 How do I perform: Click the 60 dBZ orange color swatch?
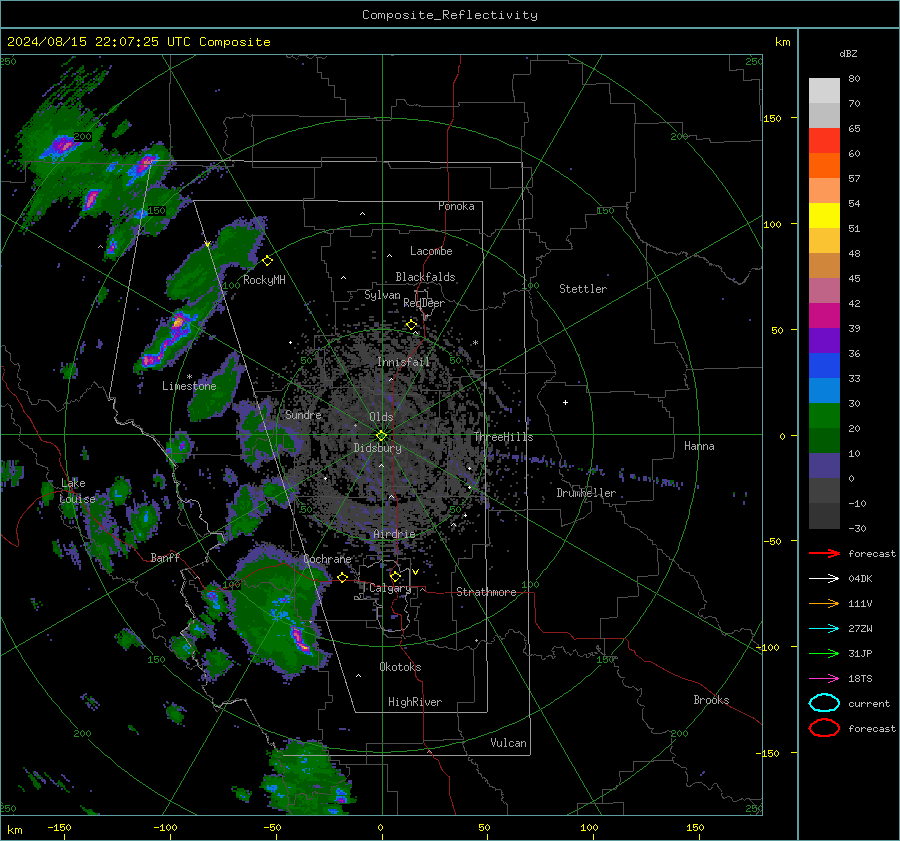[824, 165]
